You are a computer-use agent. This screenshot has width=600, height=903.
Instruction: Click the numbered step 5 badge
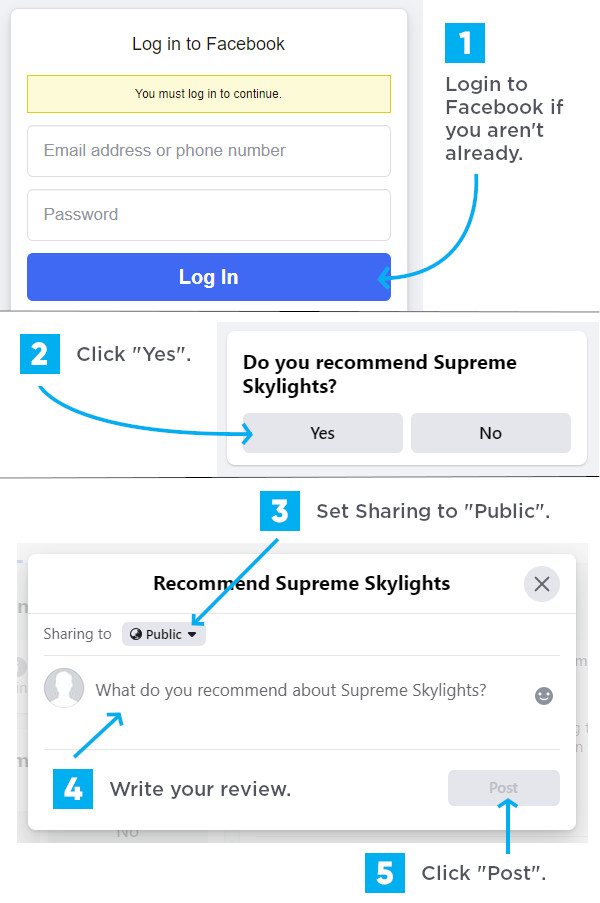click(x=385, y=873)
